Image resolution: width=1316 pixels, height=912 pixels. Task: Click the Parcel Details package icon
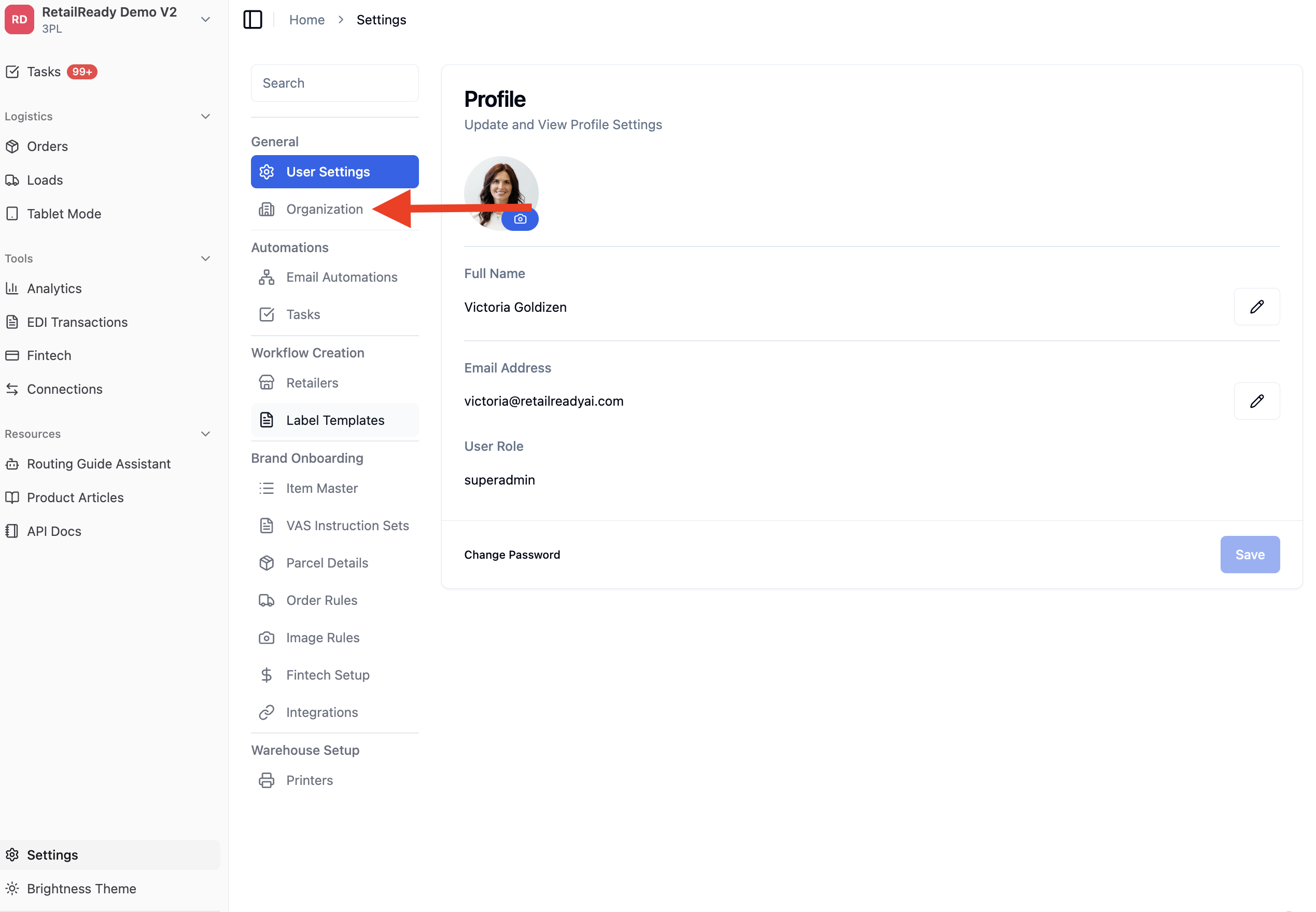click(x=267, y=563)
